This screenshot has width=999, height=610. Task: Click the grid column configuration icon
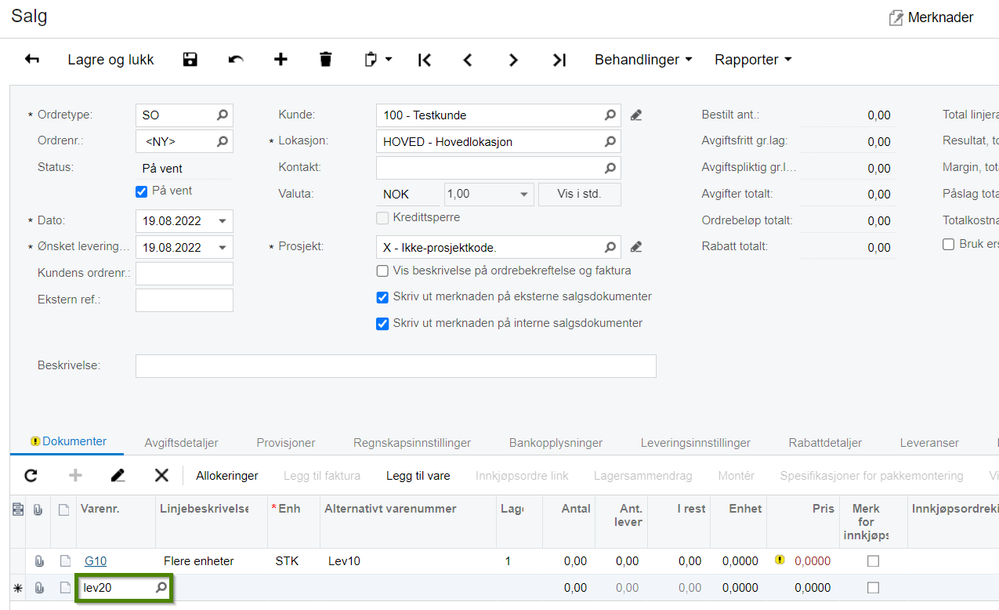tap(18, 509)
